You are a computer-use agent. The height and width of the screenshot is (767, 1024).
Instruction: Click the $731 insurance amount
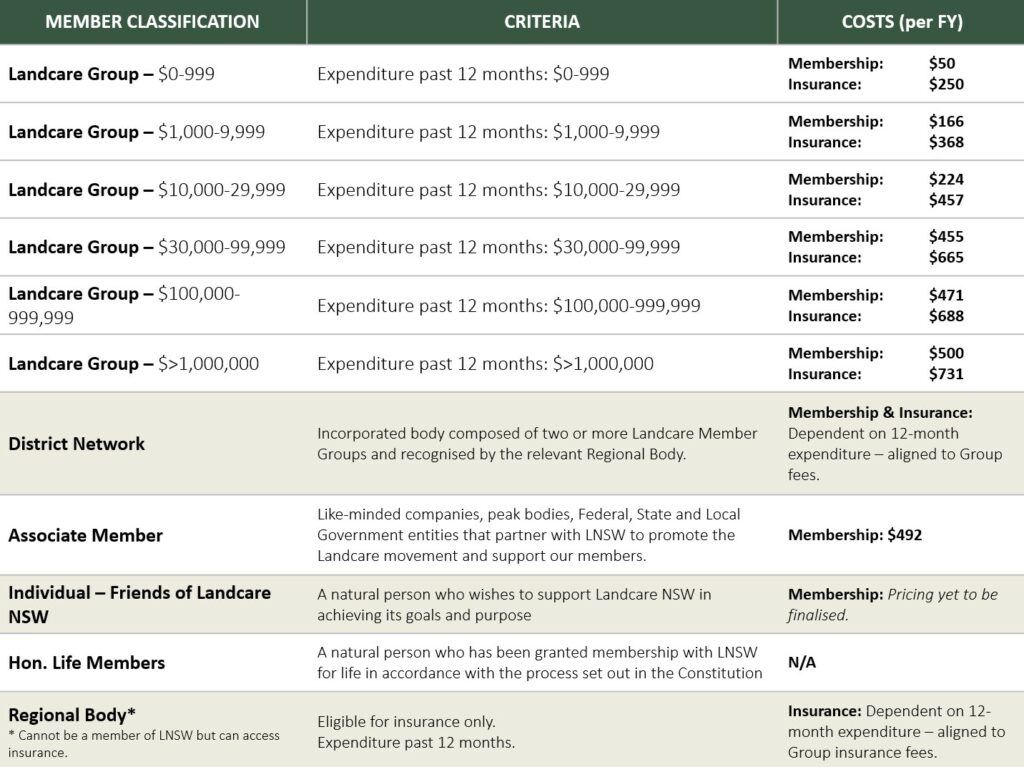(946, 374)
